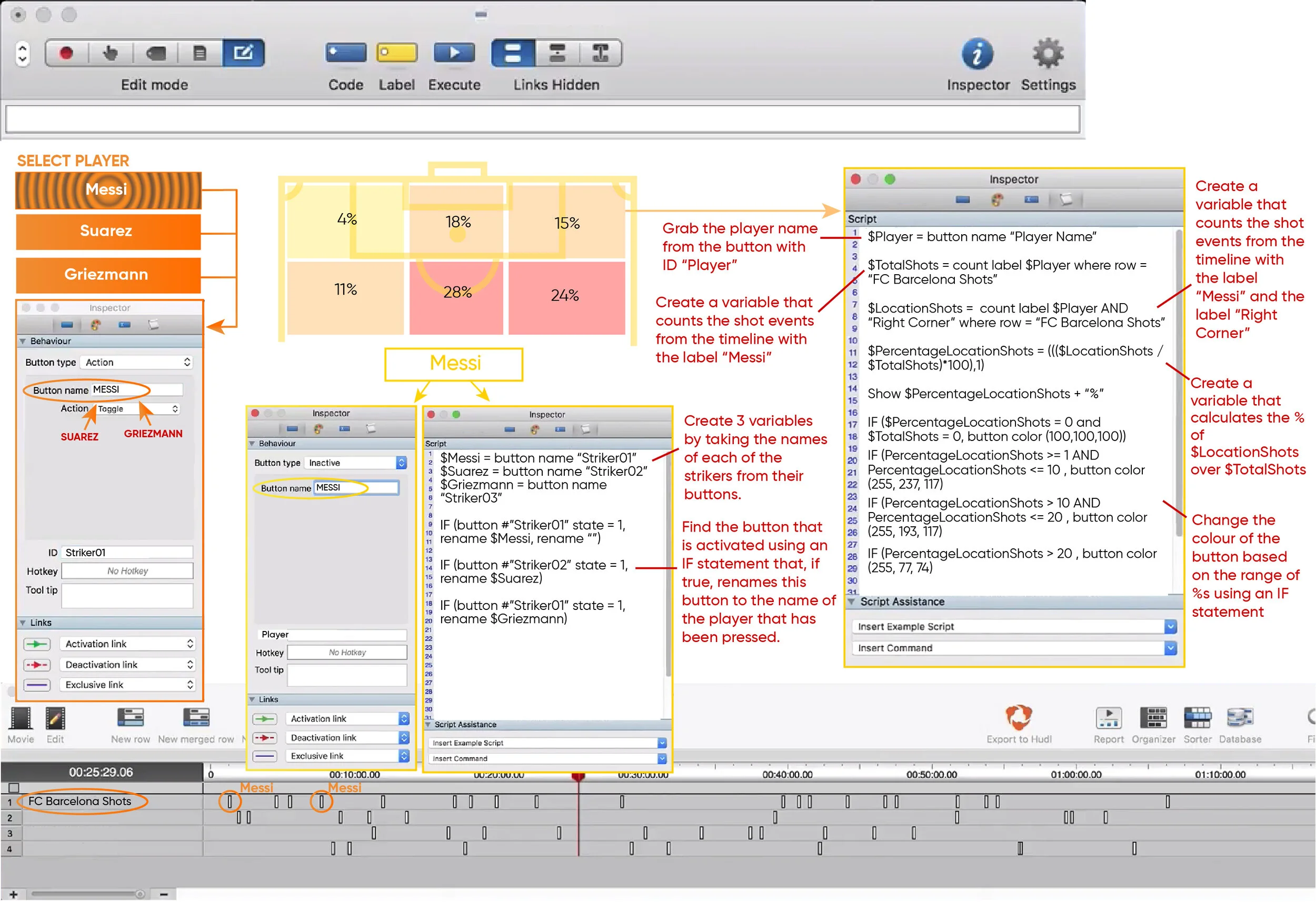This screenshot has width=1316, height=902.
Task: Click the red record button in toolbar
Action: [66, 53]
